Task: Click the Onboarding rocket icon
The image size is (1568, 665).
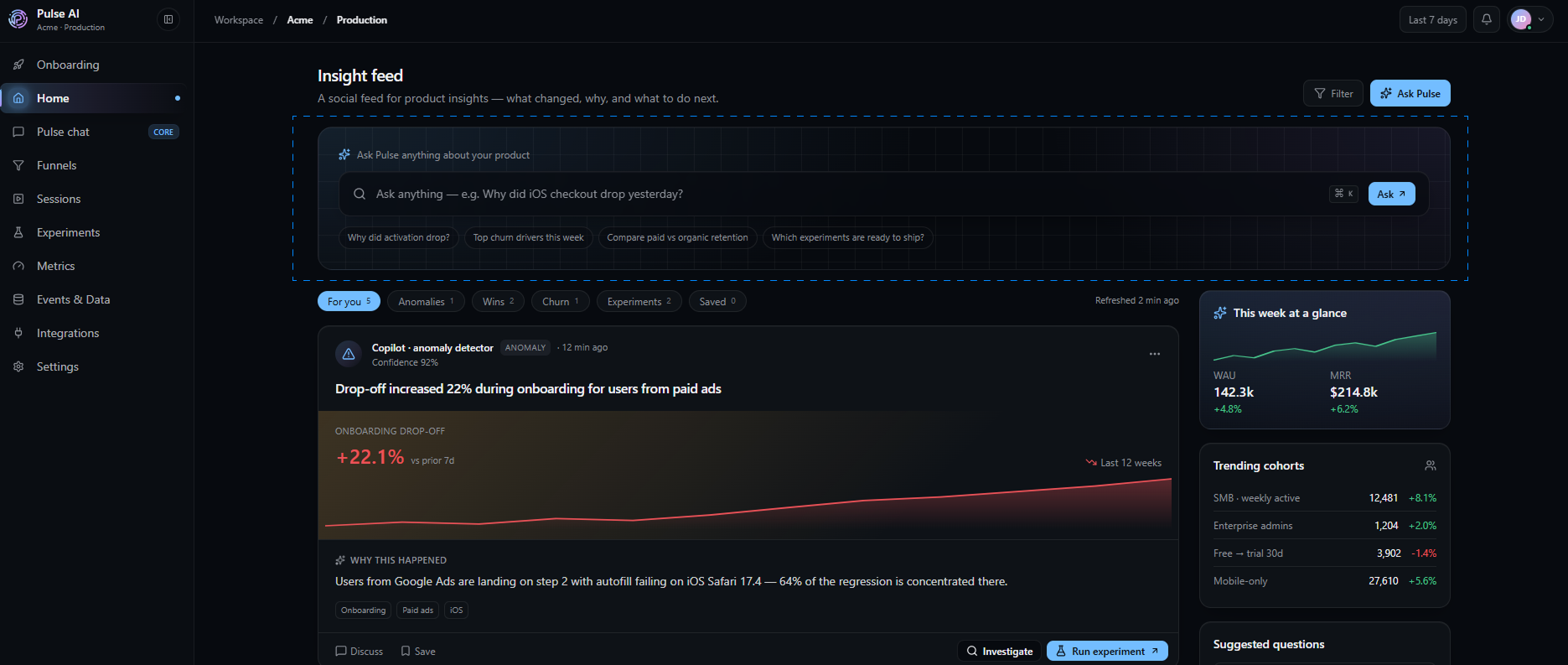Action: [18, 65]
